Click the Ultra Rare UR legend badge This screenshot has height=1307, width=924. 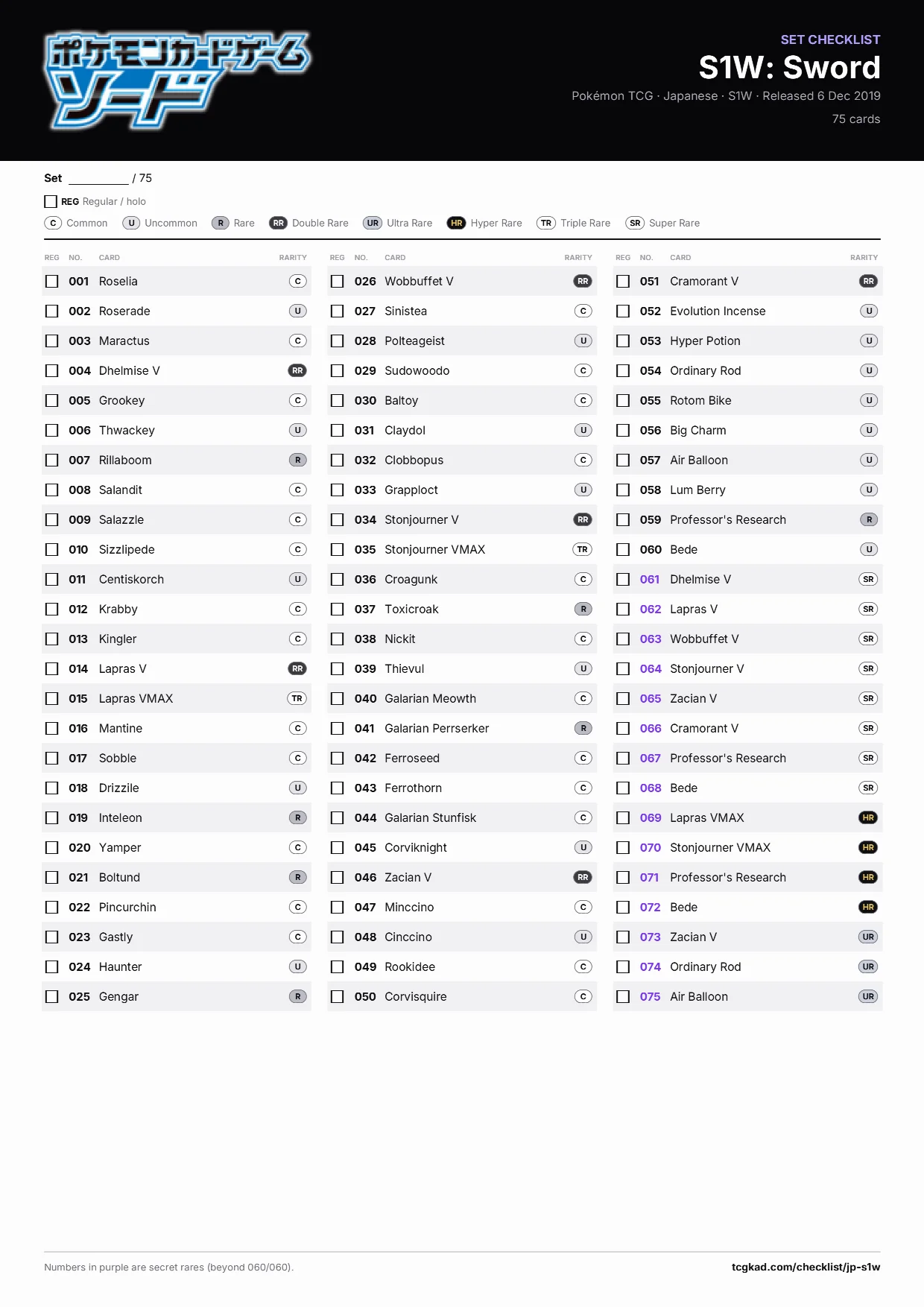point(373,223)
